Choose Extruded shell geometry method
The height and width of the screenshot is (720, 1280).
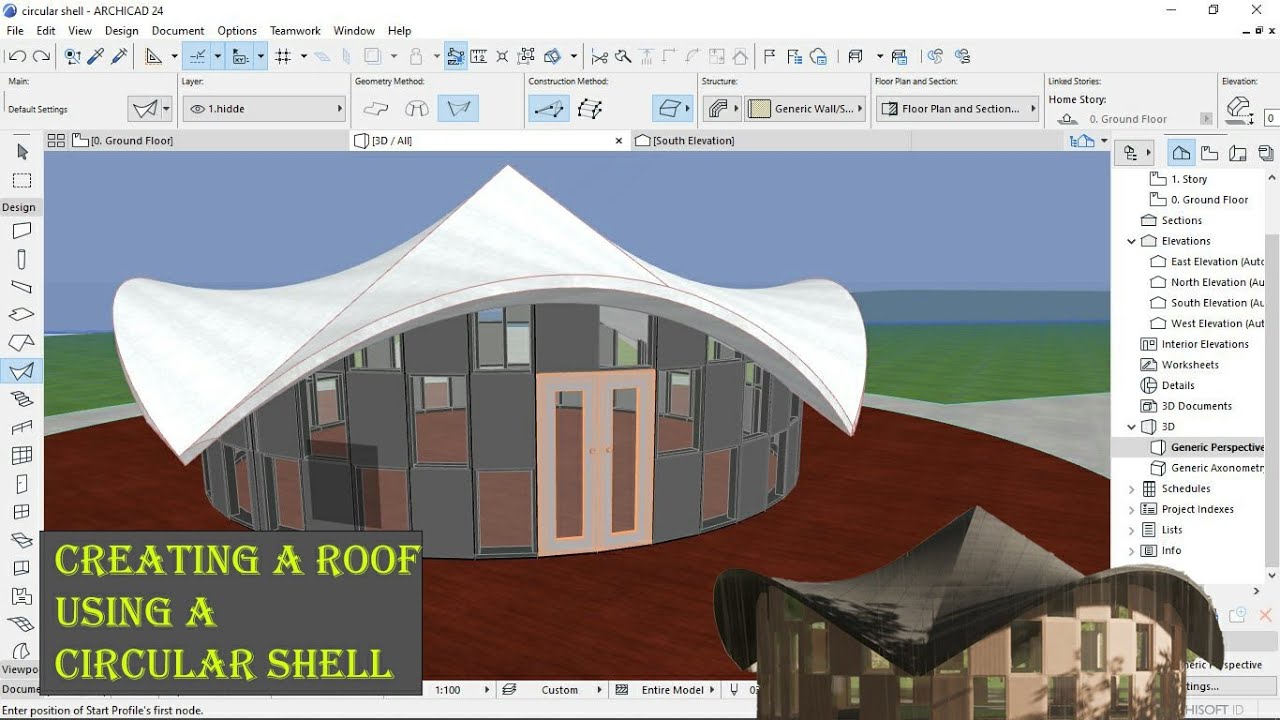(376, 109)
